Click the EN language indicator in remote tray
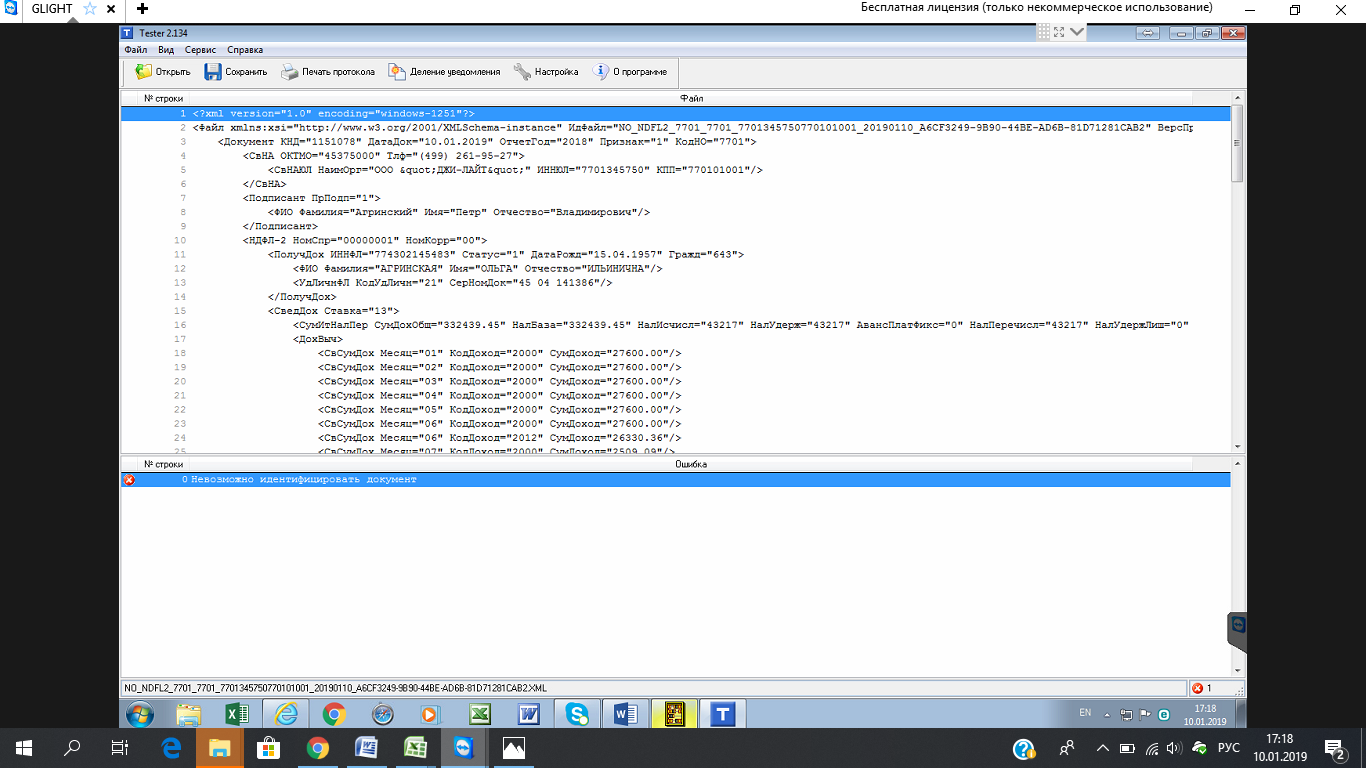This screenshot has height=768, width=1366. [x=1085, y=713]
